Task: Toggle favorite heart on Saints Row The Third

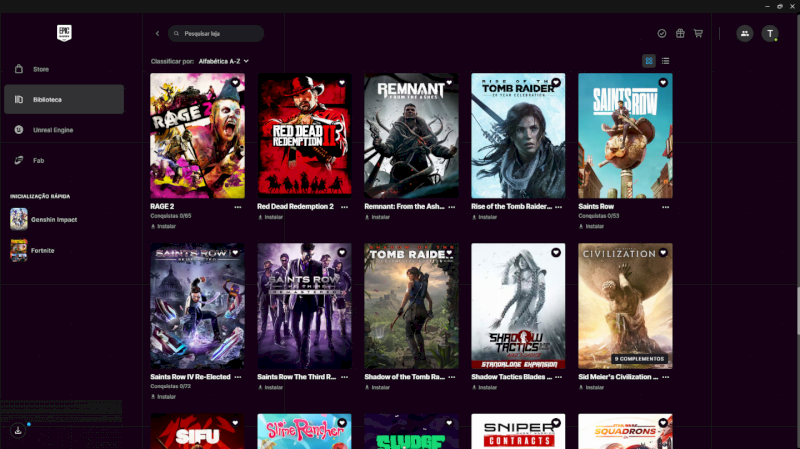Action: pos(342,253)
